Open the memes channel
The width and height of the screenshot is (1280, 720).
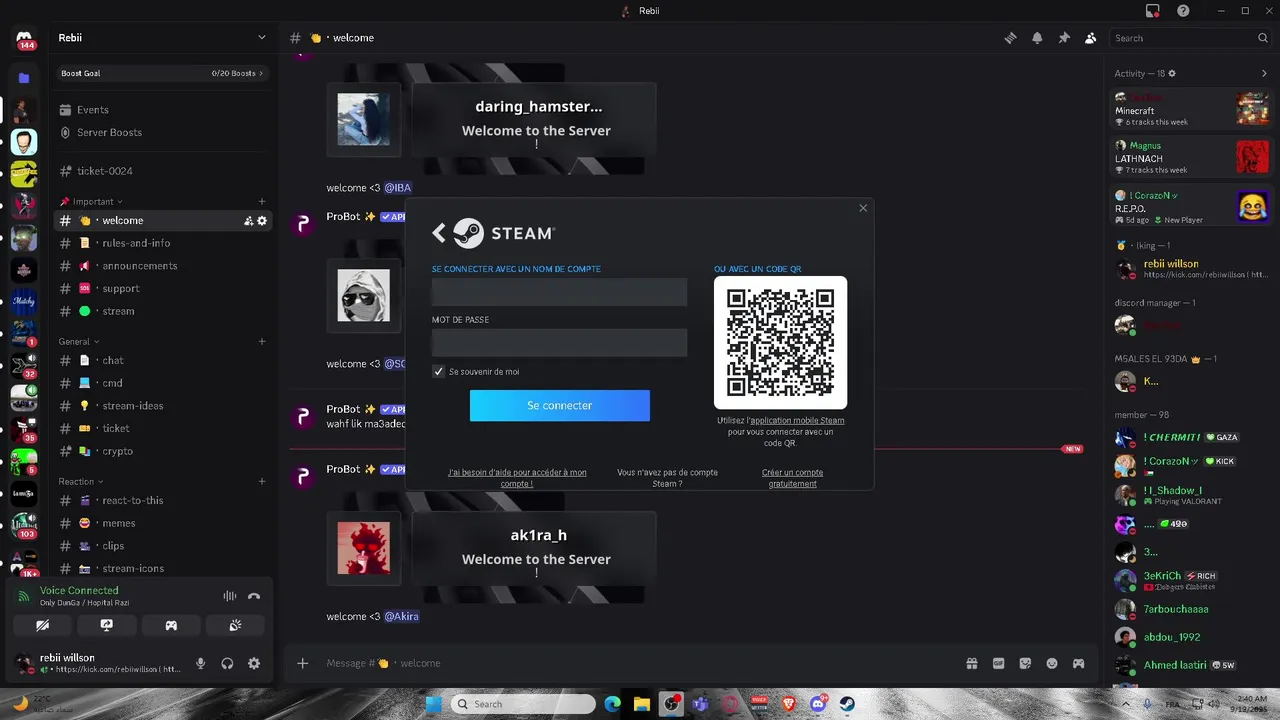[x=163, y=523]
